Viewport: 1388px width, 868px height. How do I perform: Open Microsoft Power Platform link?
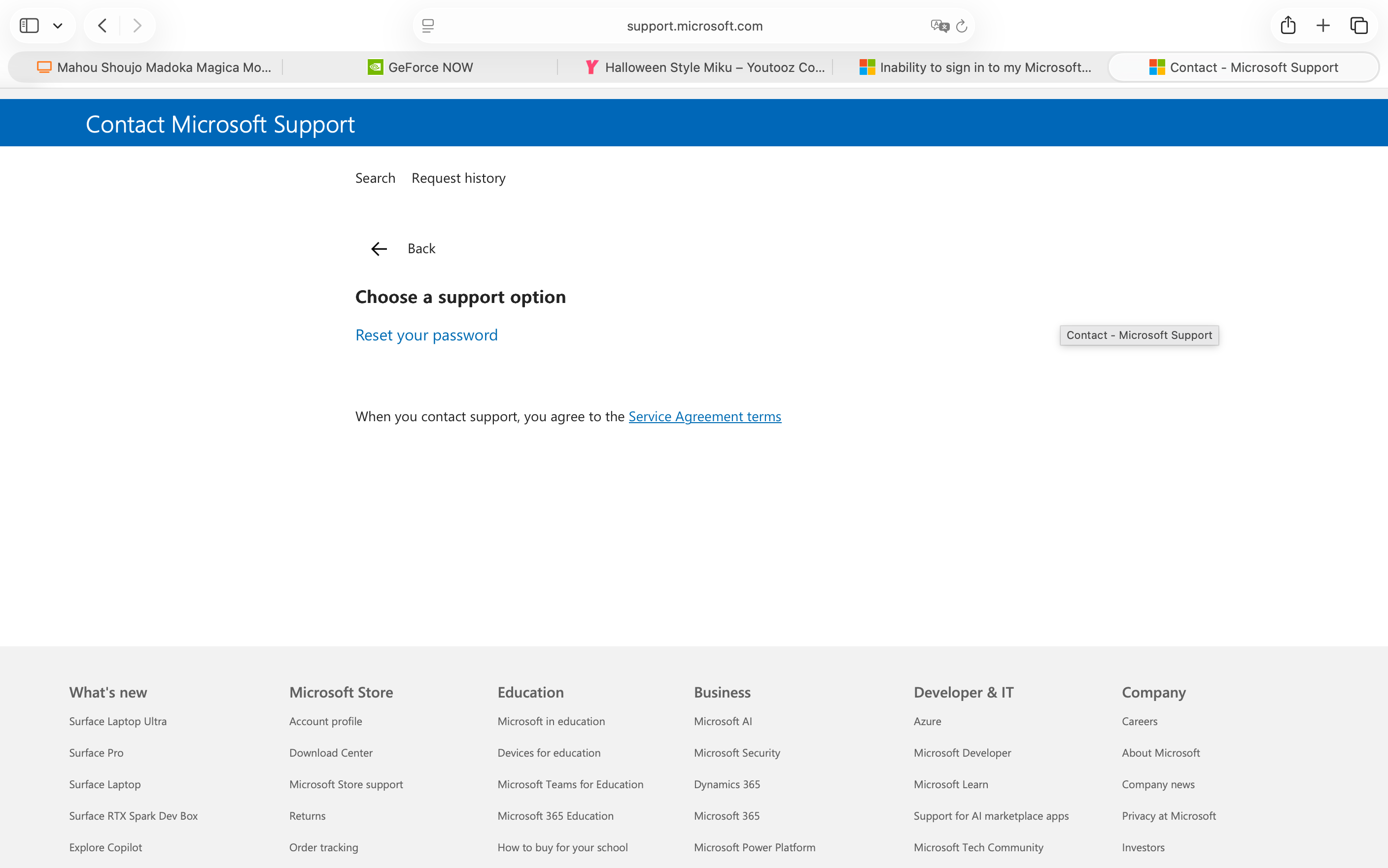[754, 847]
